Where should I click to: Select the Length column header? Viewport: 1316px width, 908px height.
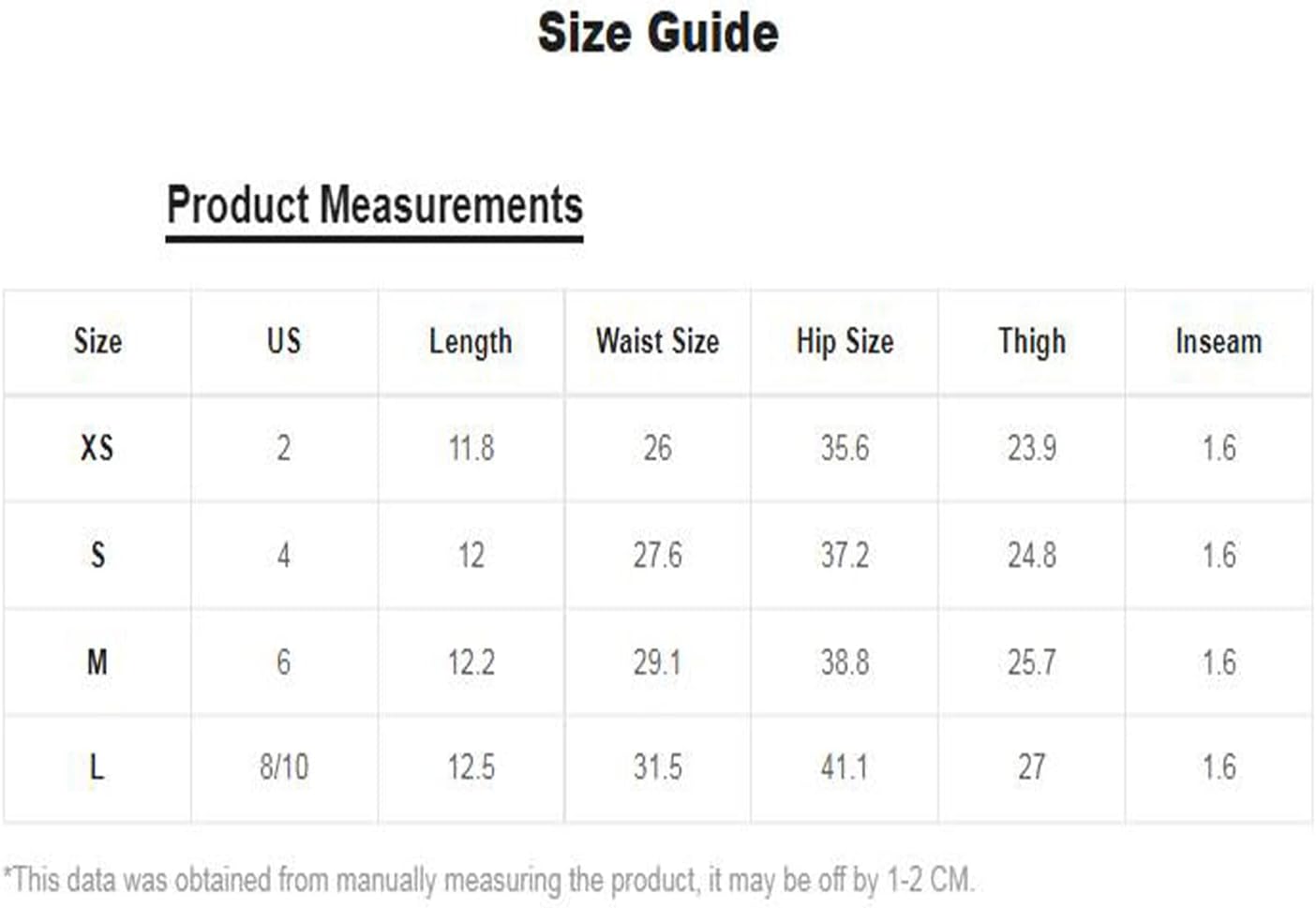pyautogui.click(x=471, y=343)
